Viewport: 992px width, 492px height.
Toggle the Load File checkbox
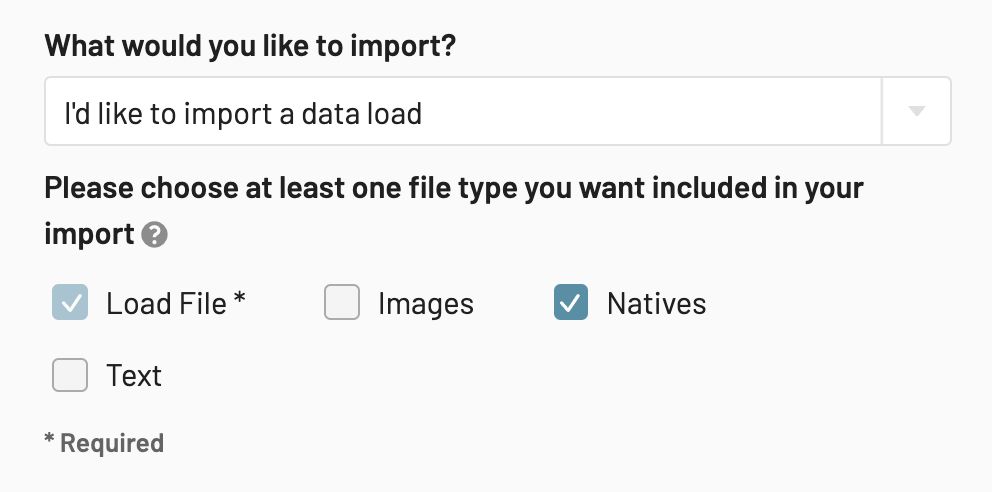[x=70, y=302]
